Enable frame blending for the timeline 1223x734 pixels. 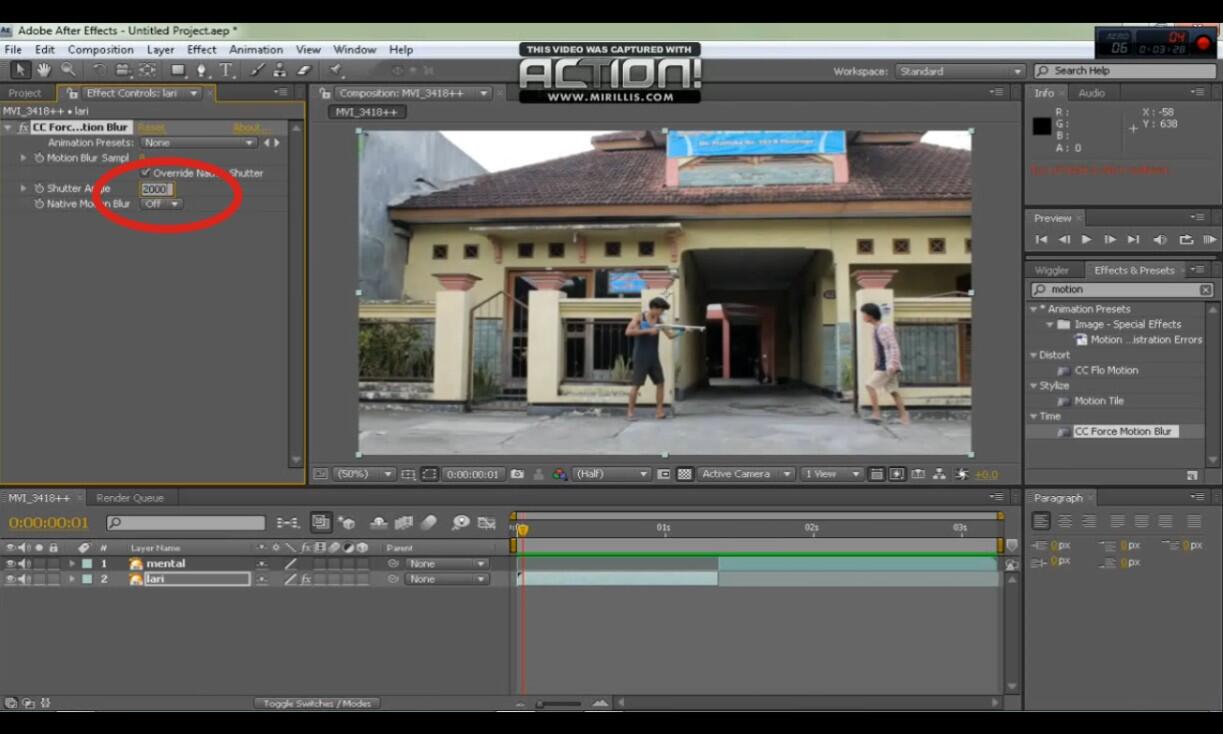tap(404, 522)
